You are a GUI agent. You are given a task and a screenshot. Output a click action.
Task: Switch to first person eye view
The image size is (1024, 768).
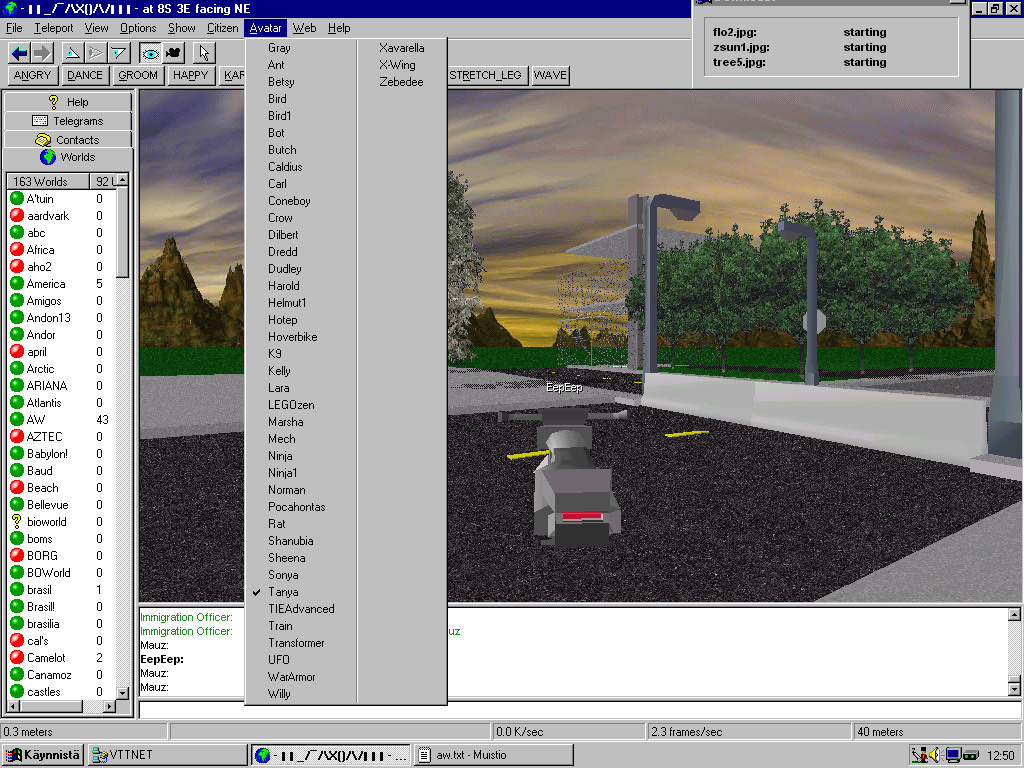point(151,53)
